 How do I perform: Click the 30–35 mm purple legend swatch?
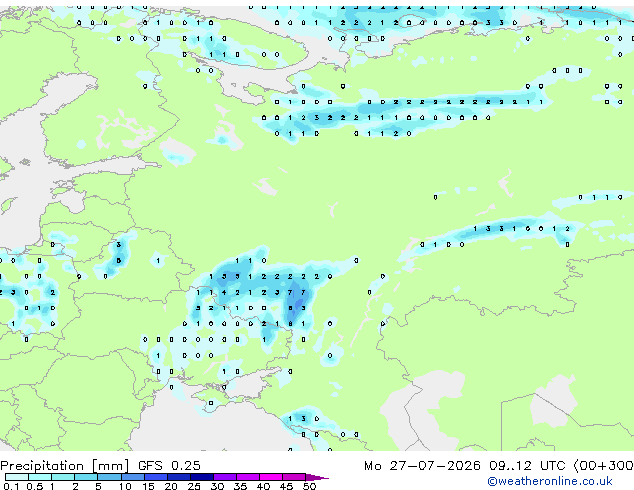pyautogui.click(x=225, y=477)
